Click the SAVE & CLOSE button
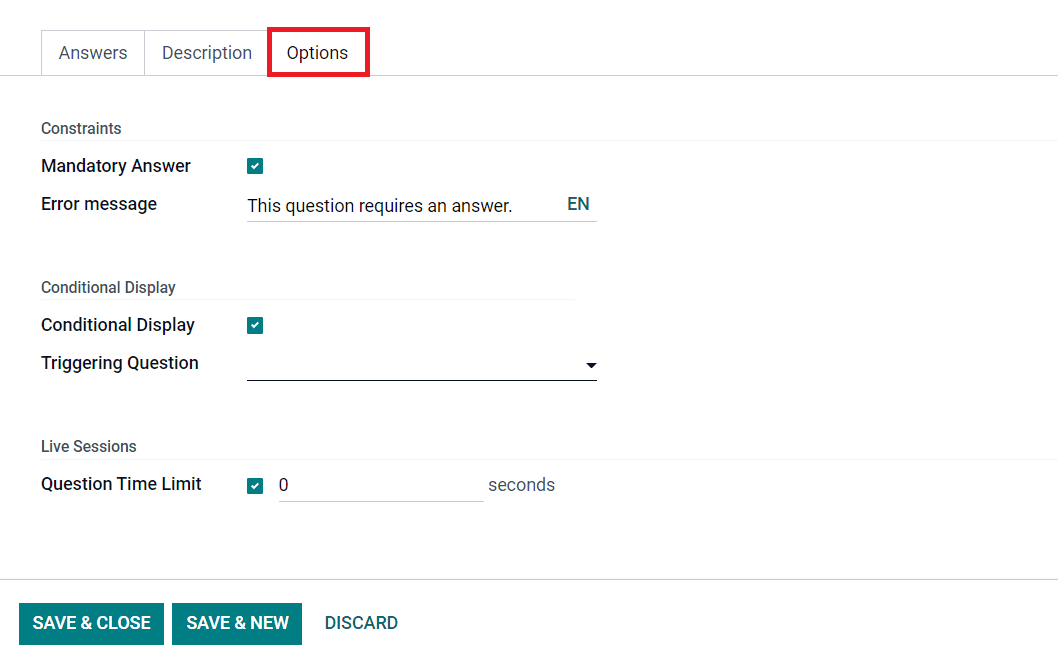The width and height of the screenshot is (1058, 656). coord(91,623)
